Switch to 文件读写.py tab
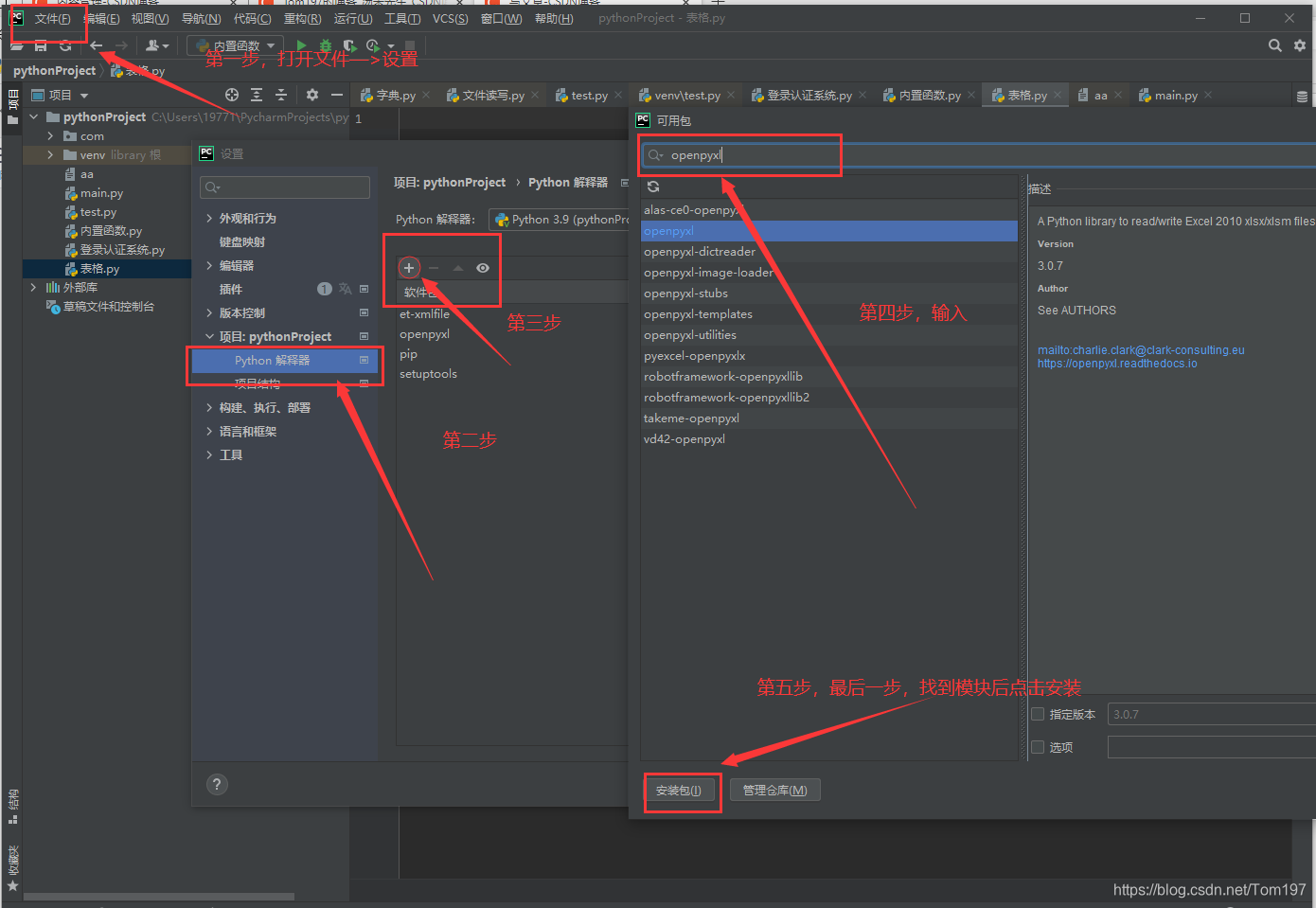This screenshot has height=908, width=1316. point(492,95)
